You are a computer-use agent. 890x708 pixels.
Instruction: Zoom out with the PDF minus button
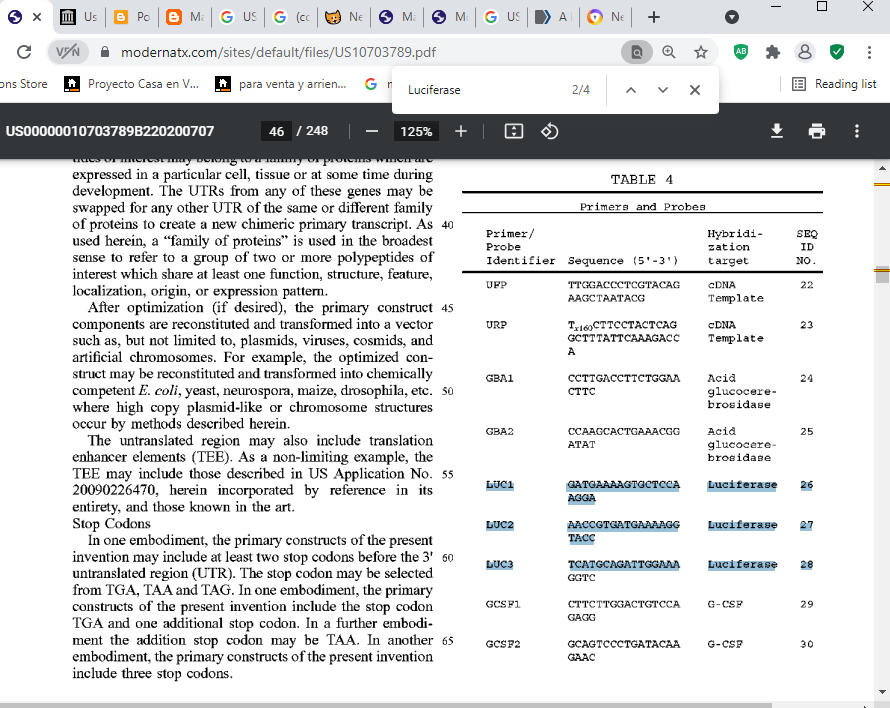pos(372,131)
